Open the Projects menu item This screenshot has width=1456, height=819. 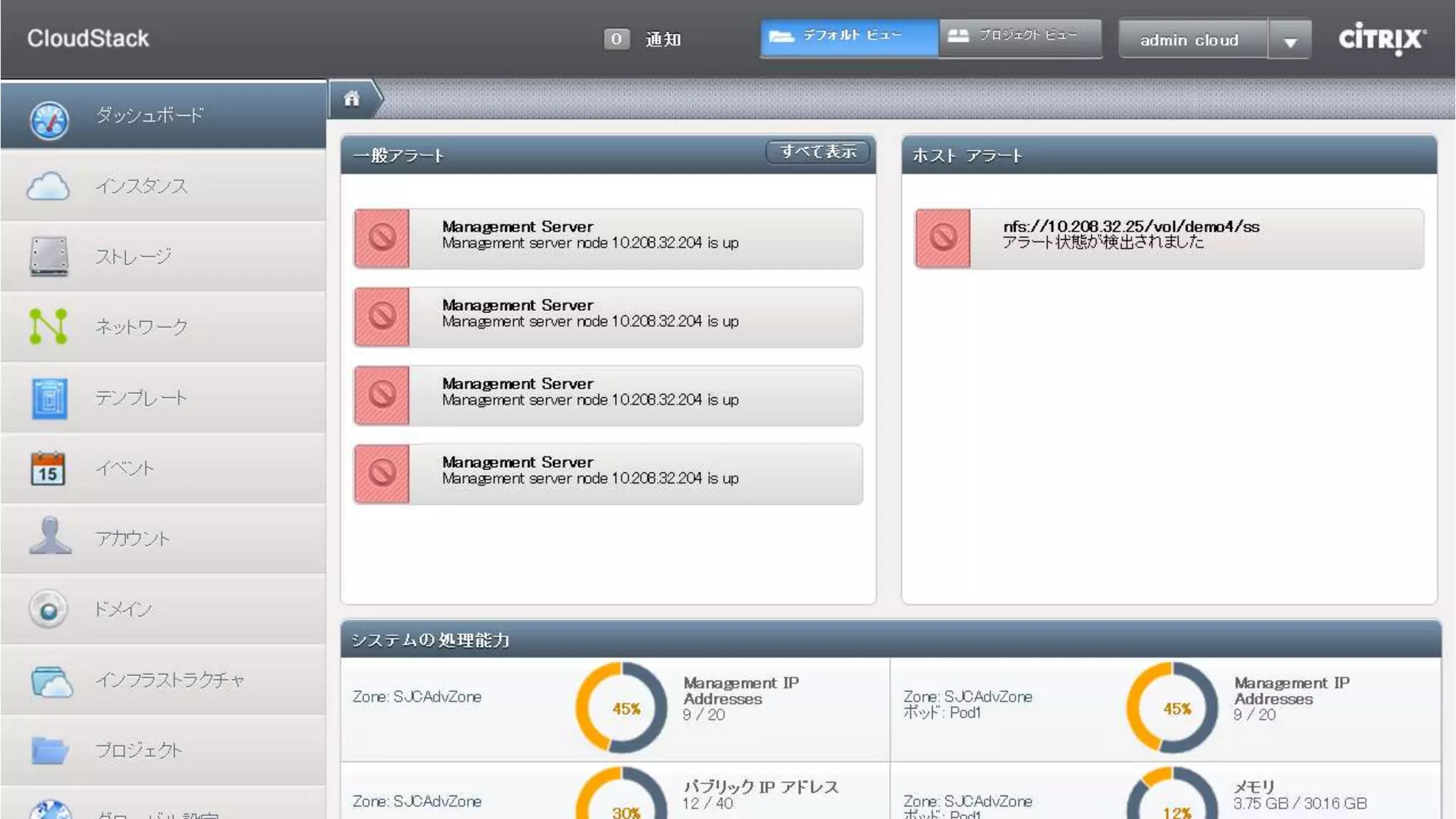pos(139,750)
